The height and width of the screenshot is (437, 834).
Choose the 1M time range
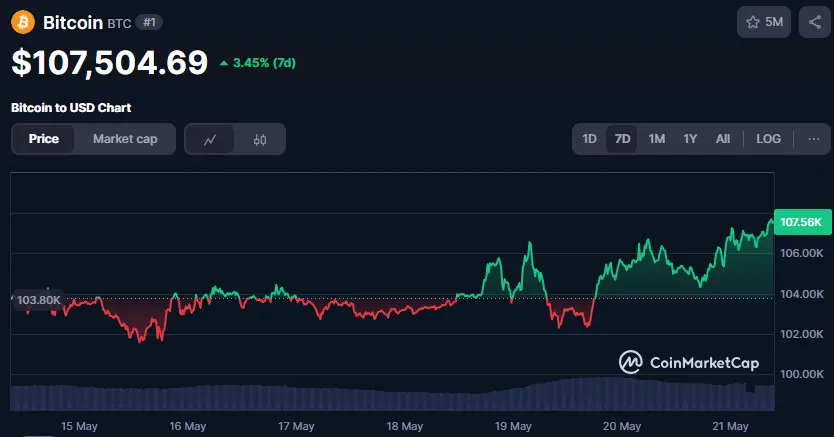tap(656, 139)
